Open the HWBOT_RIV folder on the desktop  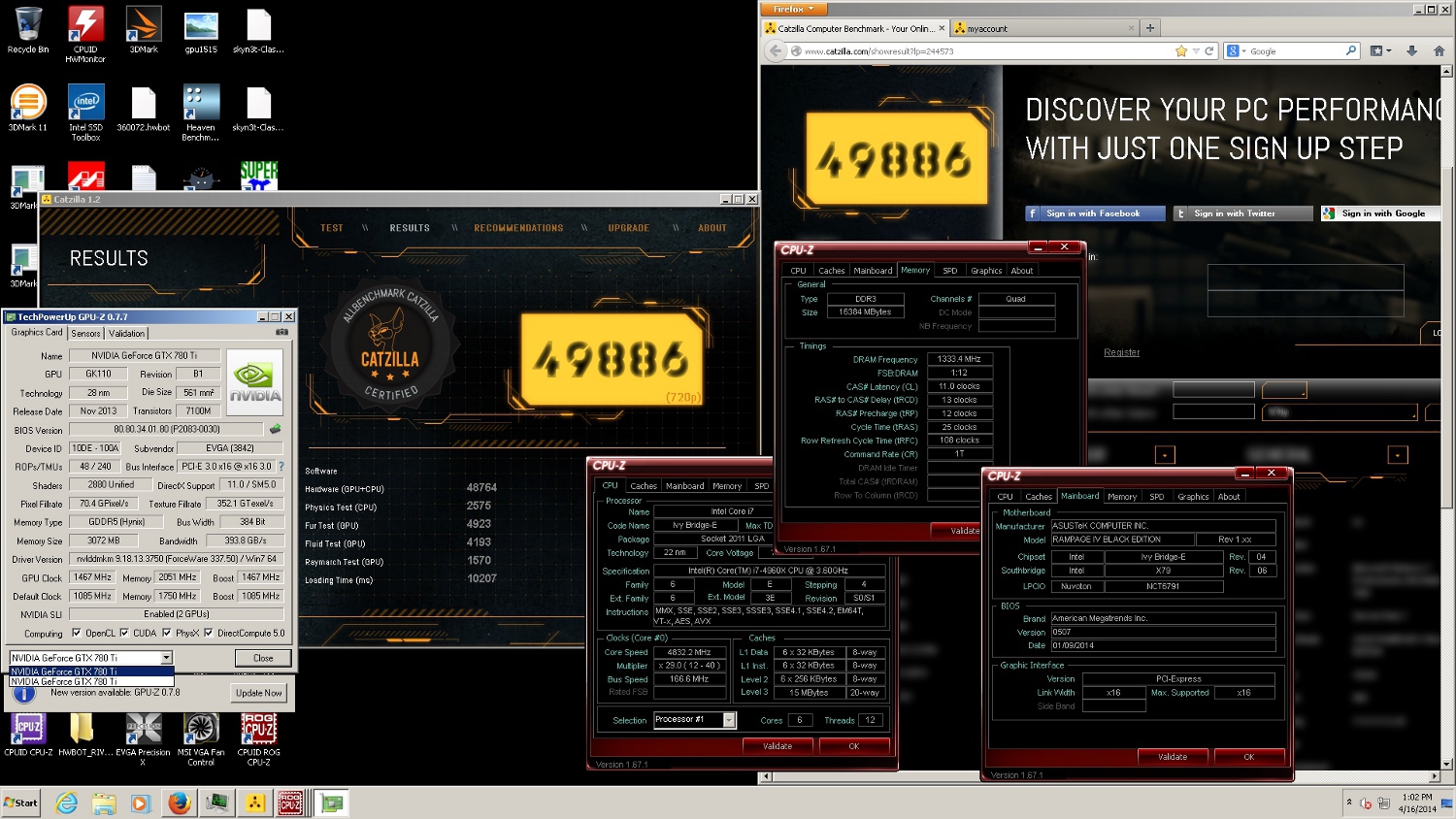coord(83,735)
